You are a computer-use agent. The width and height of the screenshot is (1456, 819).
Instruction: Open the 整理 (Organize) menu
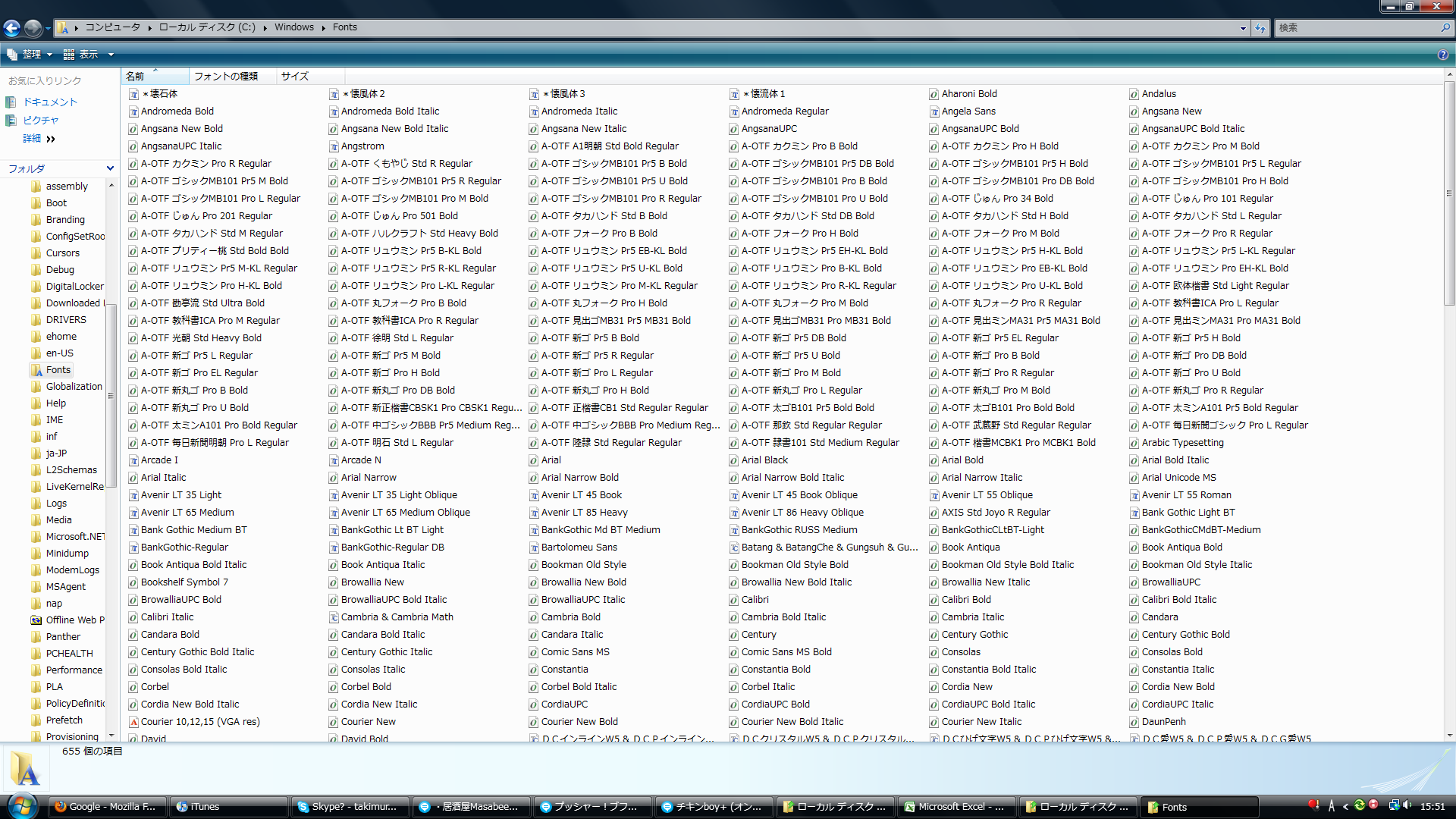click(x=30, y=55)
